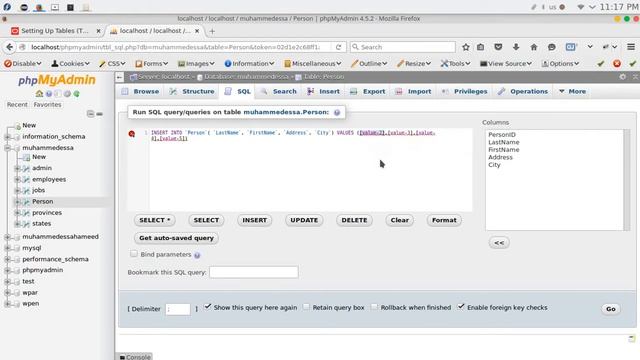640x360 pixels.
Task: Click the page settings gear icon at top right
Action: (622, 77)
